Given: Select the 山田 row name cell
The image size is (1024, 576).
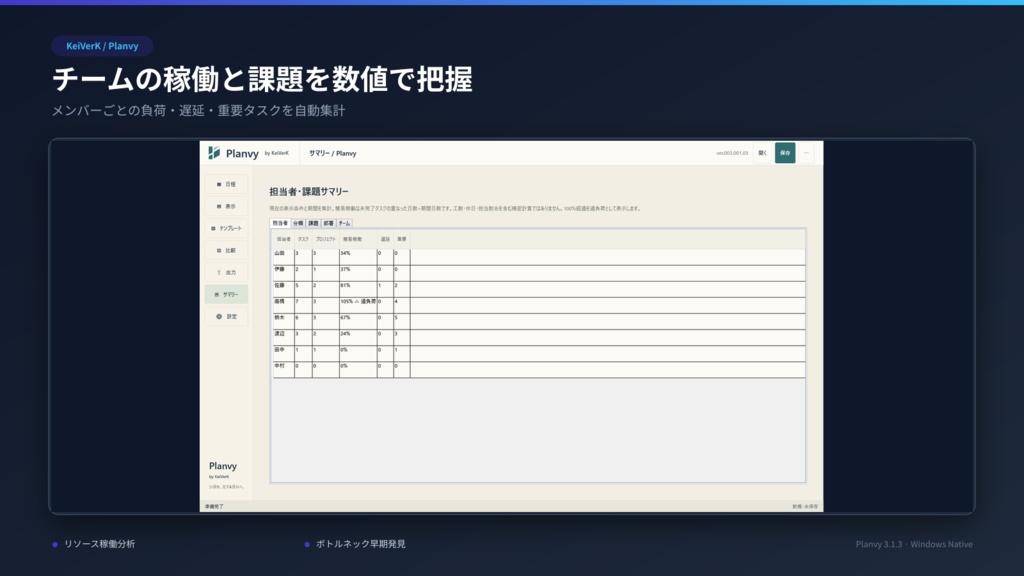Looking at the screenshot, I should (283, 256).
